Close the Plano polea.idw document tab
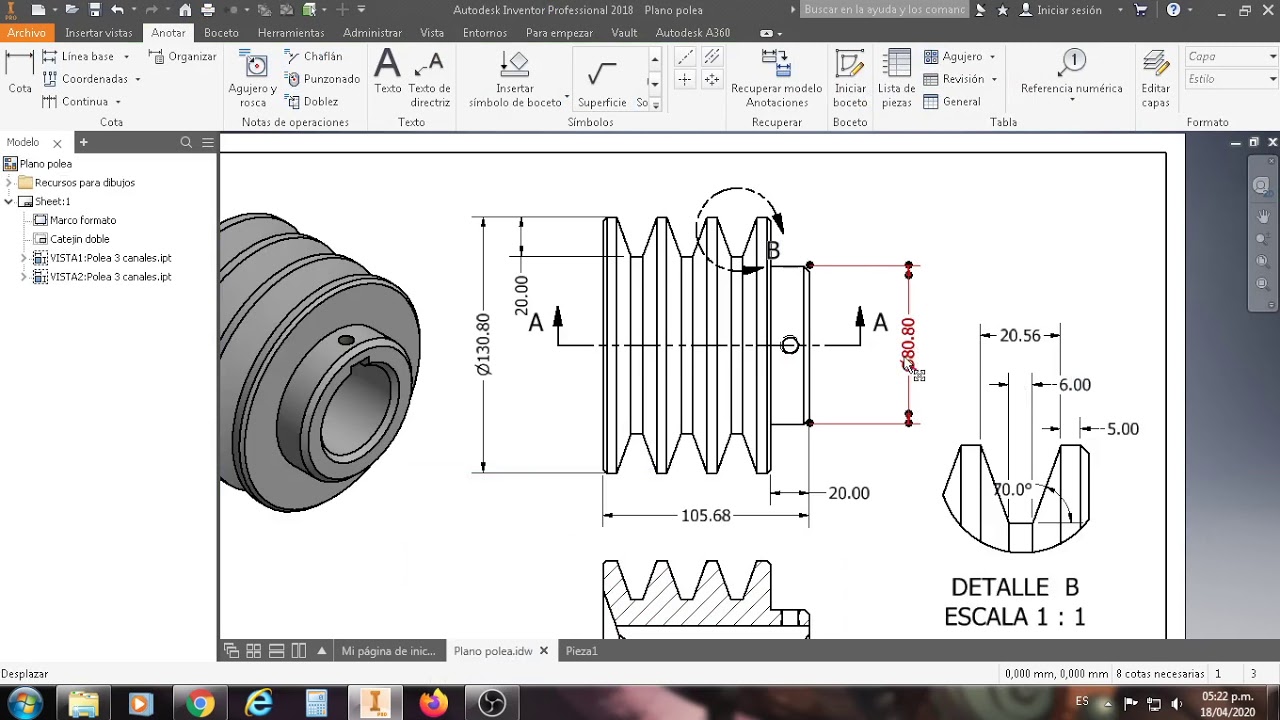 544,651
